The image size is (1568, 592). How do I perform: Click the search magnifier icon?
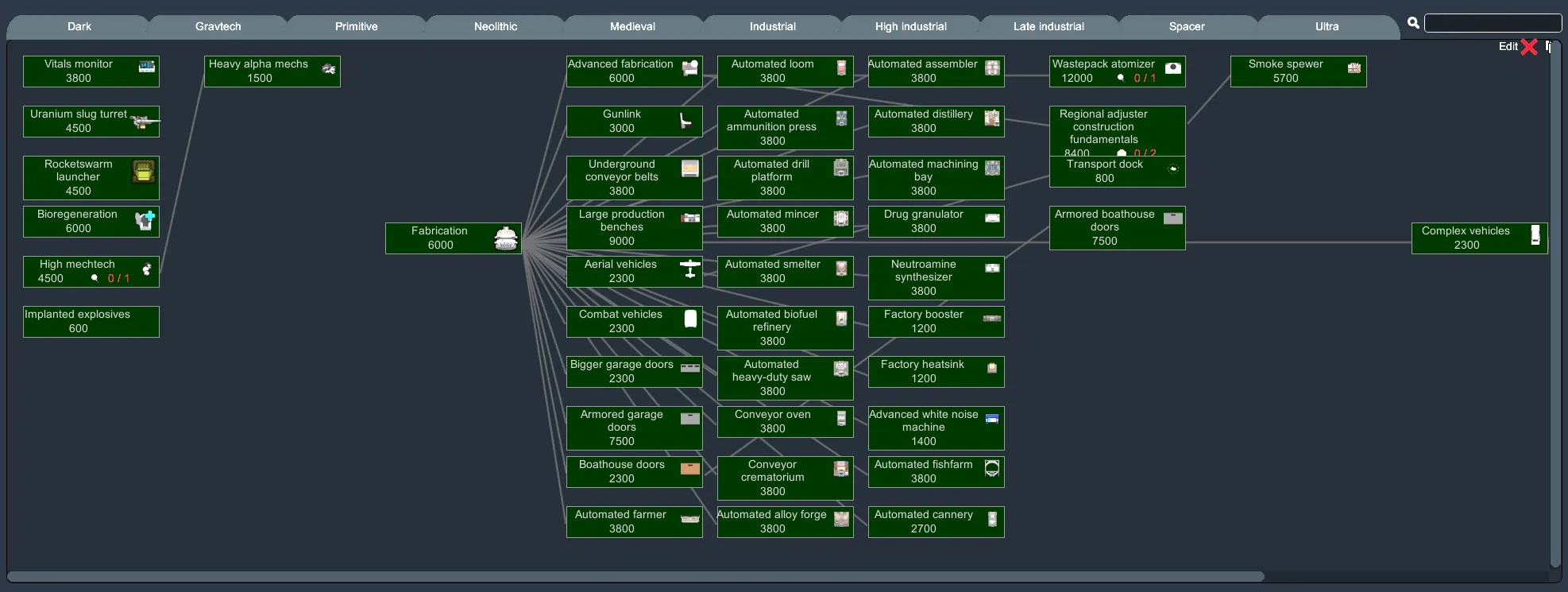(1413, 23)
